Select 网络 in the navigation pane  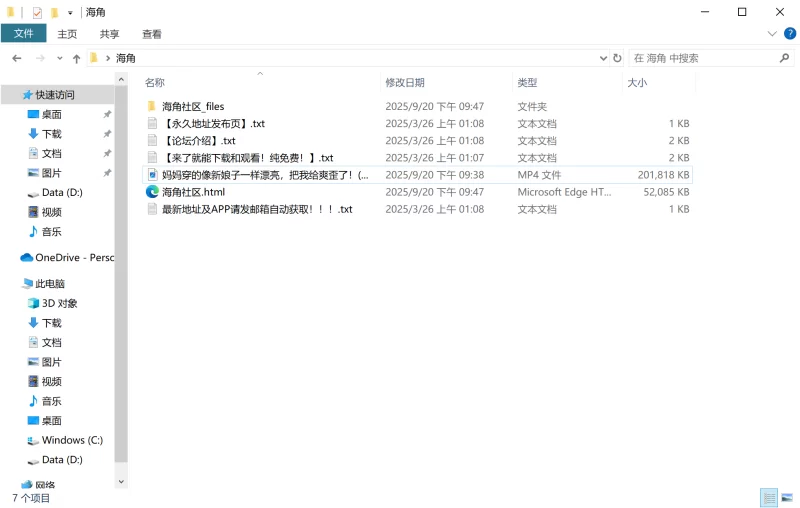[x=45, y=485]
